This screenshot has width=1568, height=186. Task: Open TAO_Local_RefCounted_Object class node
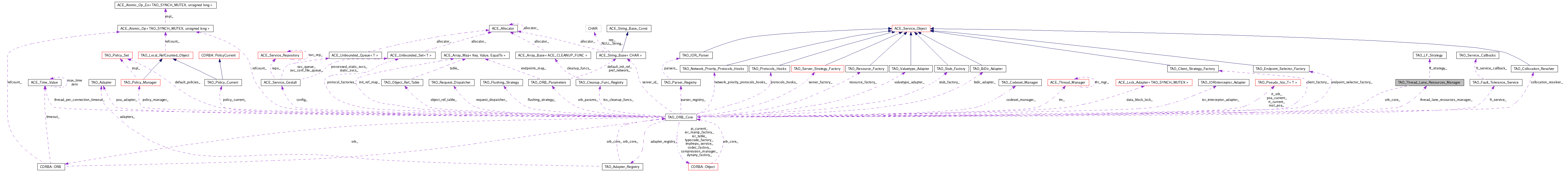tap(165, 55)
